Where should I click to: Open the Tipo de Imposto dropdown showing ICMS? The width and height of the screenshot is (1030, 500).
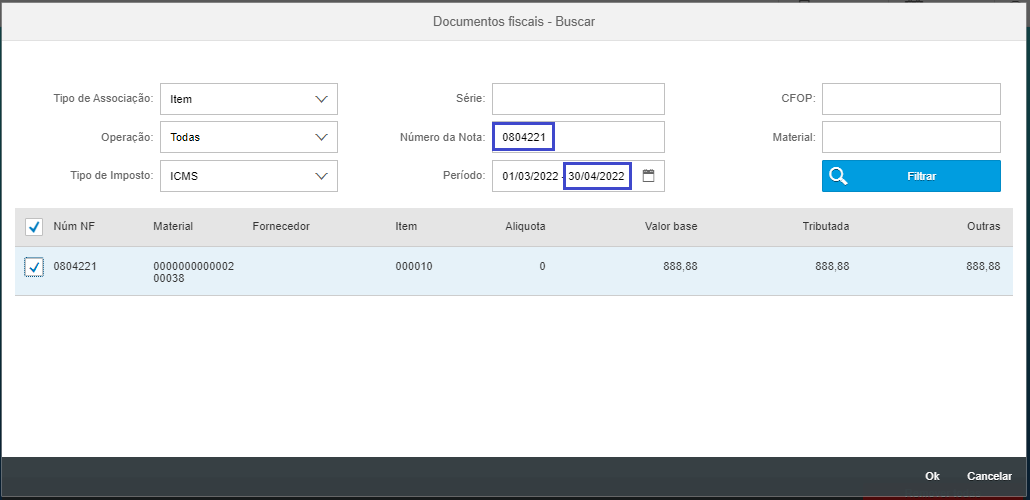coord(249,176)
